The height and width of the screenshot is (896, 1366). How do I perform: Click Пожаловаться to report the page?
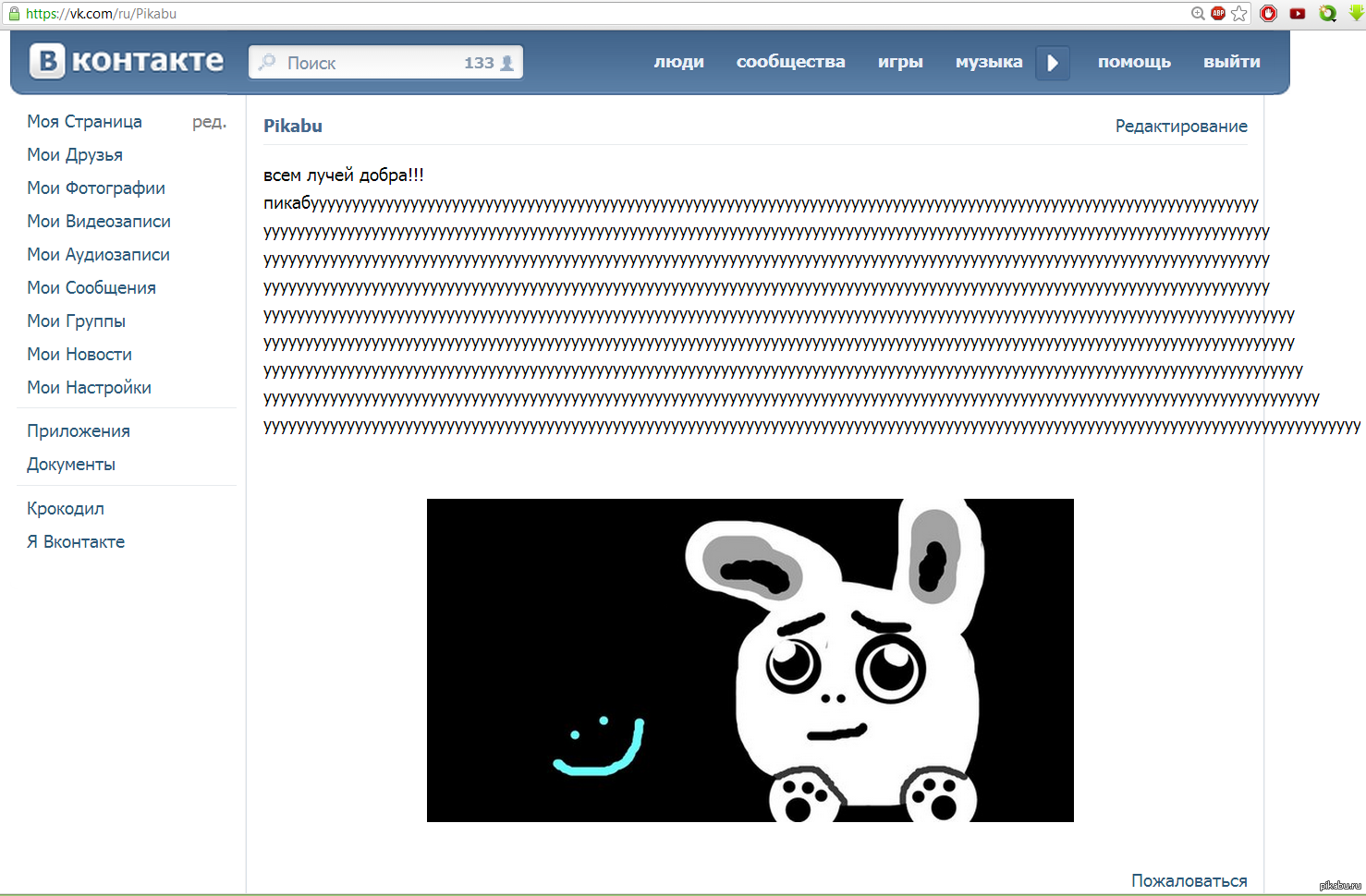pos(1189,881)
